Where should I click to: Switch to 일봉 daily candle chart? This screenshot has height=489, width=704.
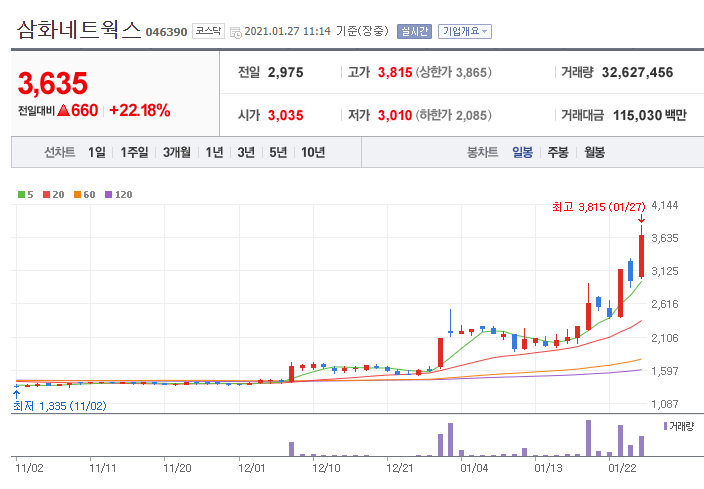[523, 152]
